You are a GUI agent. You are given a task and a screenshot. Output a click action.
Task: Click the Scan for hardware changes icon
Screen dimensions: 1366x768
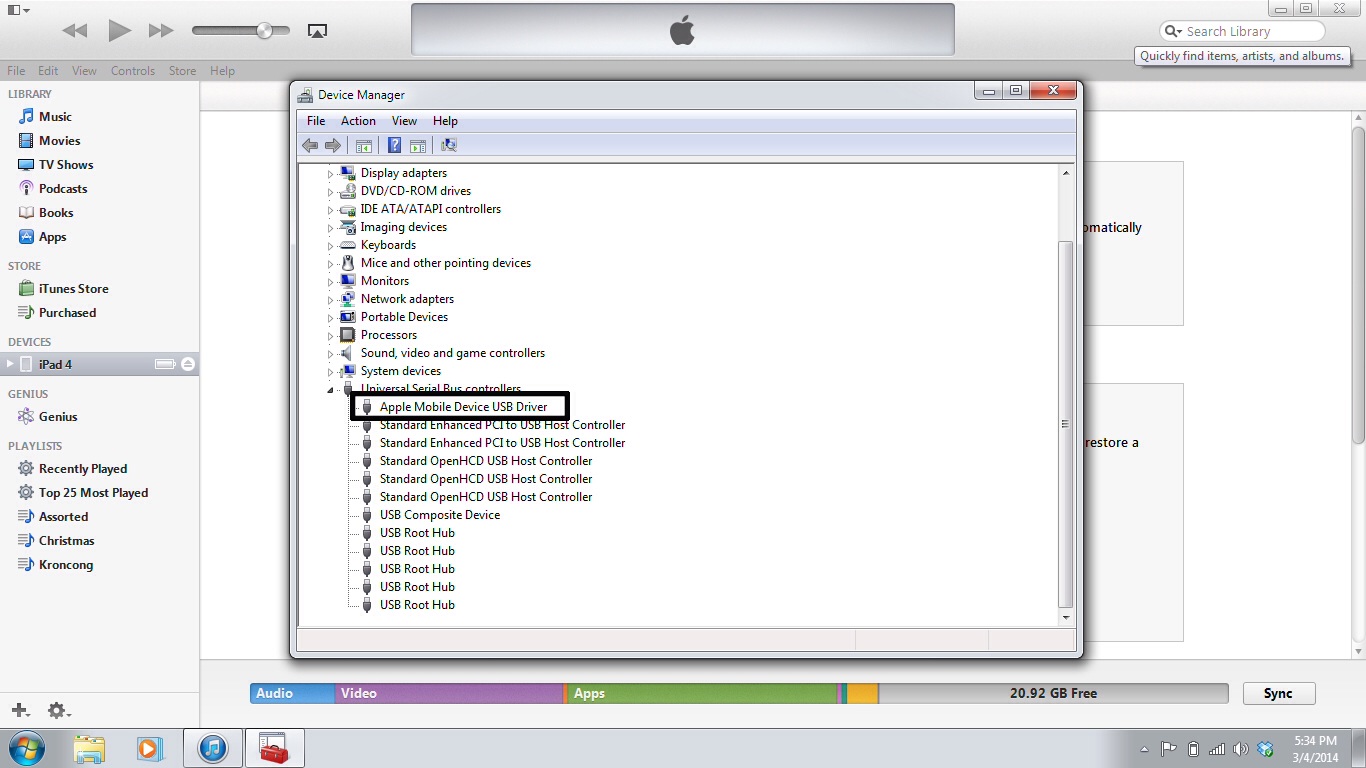pos(449,146)
